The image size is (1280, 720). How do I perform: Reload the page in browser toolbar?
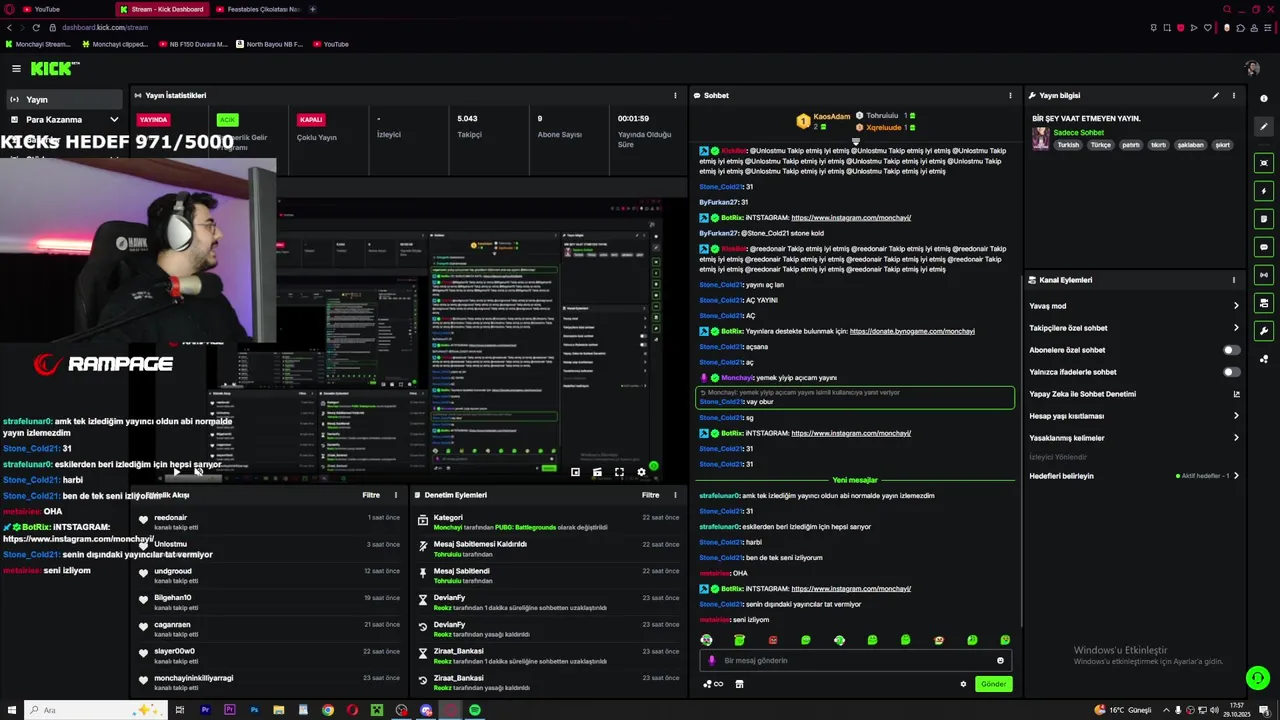36,27
